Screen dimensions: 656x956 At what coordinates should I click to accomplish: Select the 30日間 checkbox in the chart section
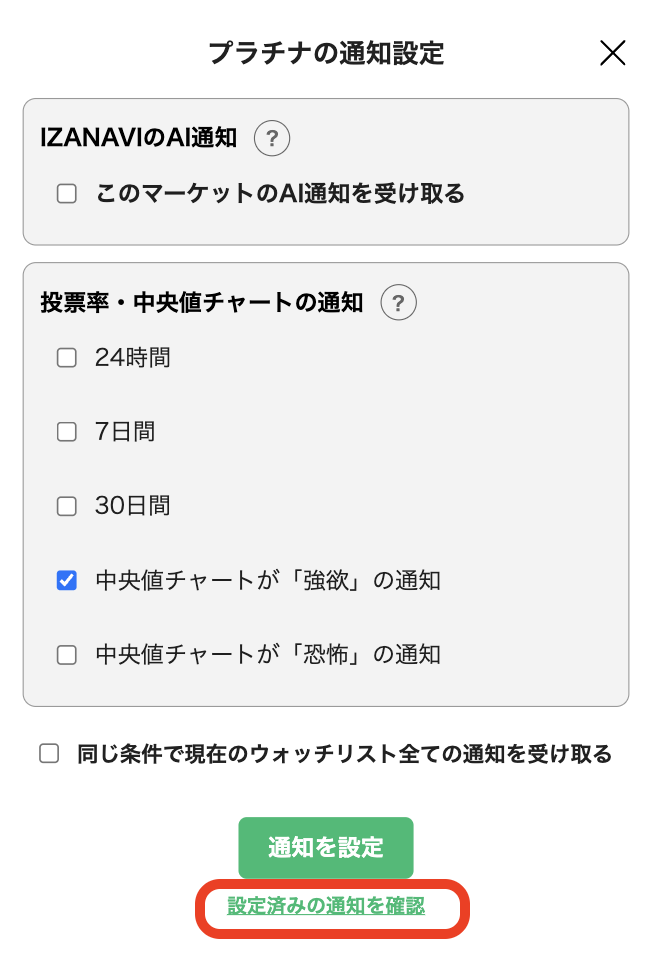pyautogui.click(x=66, y=506)
